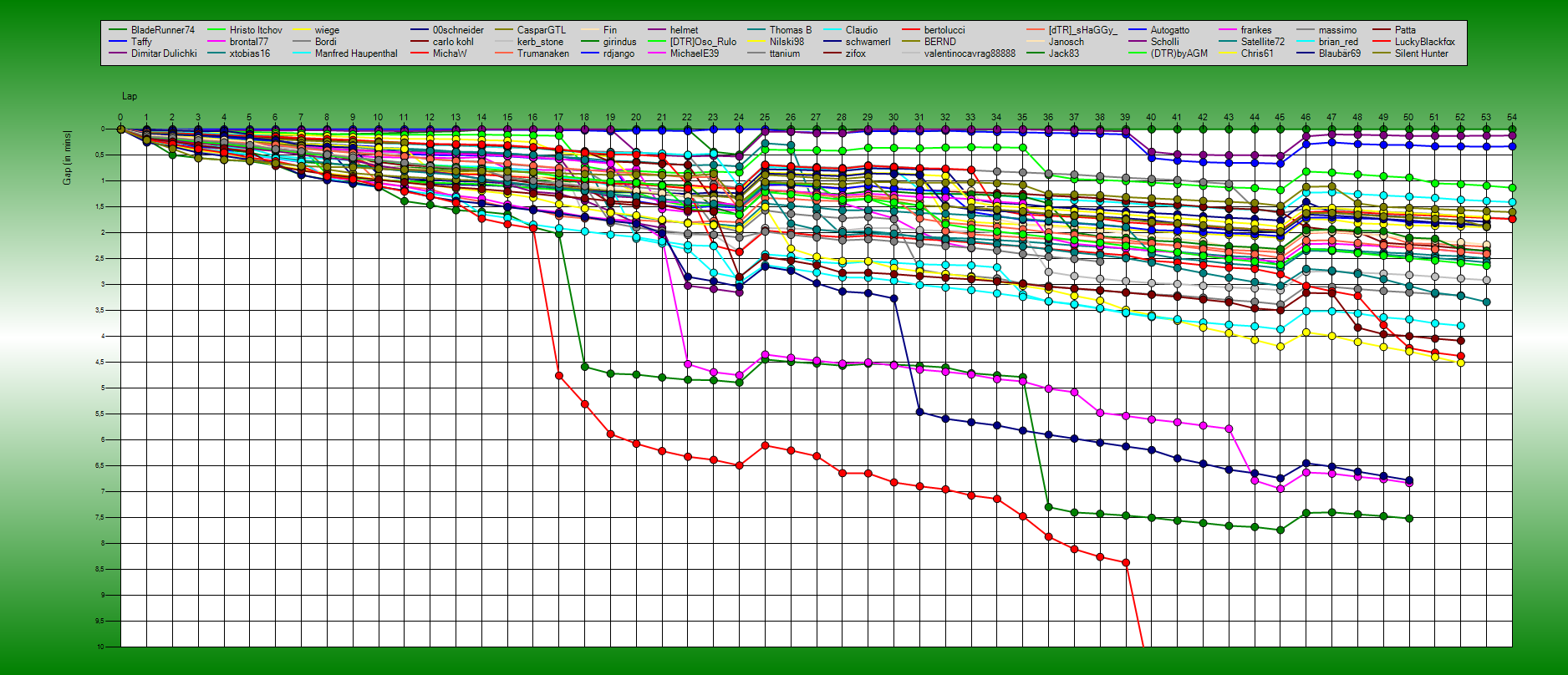This screenshot has height=675, width=1568.
Task: Click [DTR]Oso_Rulo in the legend
Action: 703,42
